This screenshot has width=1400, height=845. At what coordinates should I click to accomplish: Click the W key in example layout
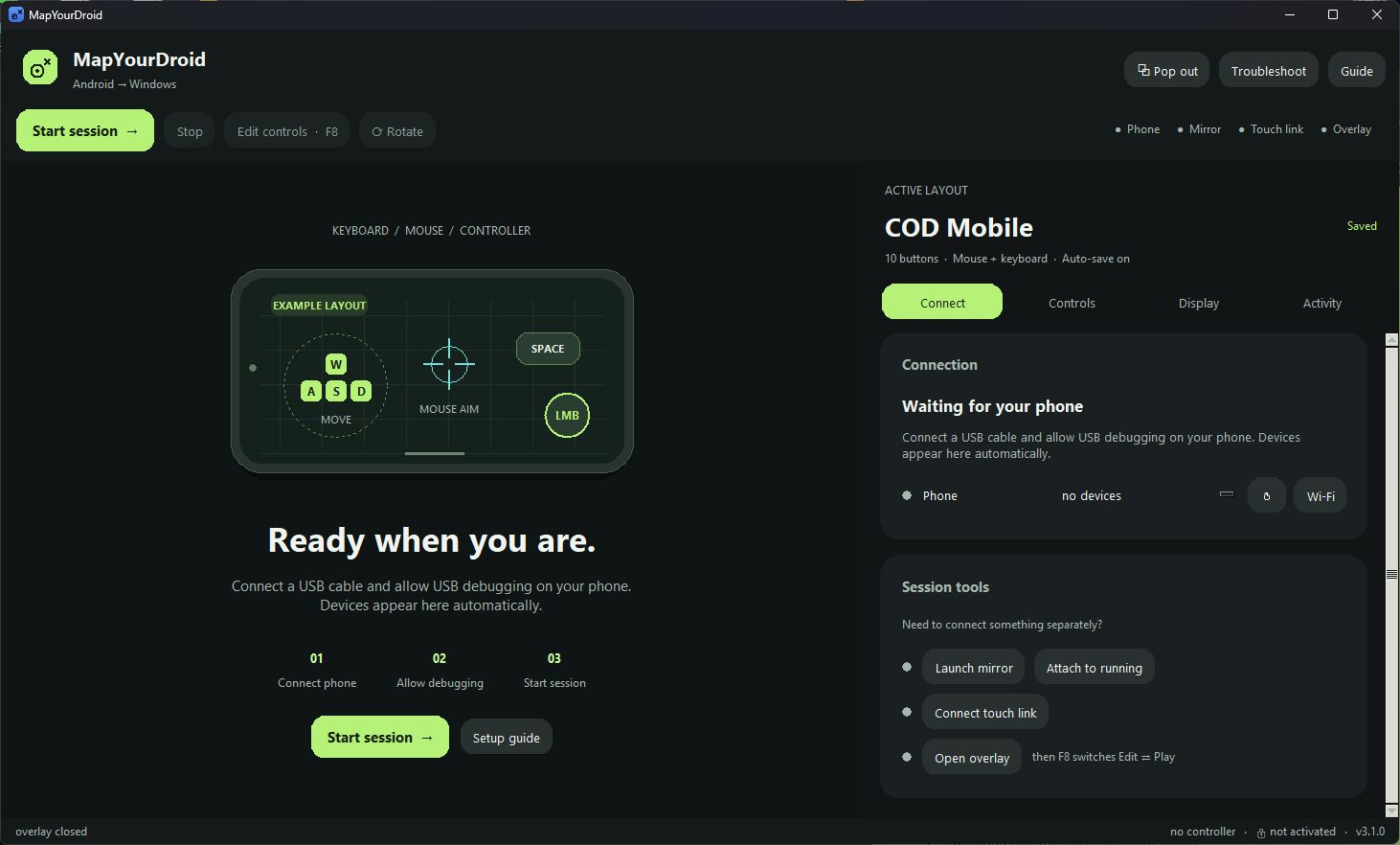click(335, 364)
